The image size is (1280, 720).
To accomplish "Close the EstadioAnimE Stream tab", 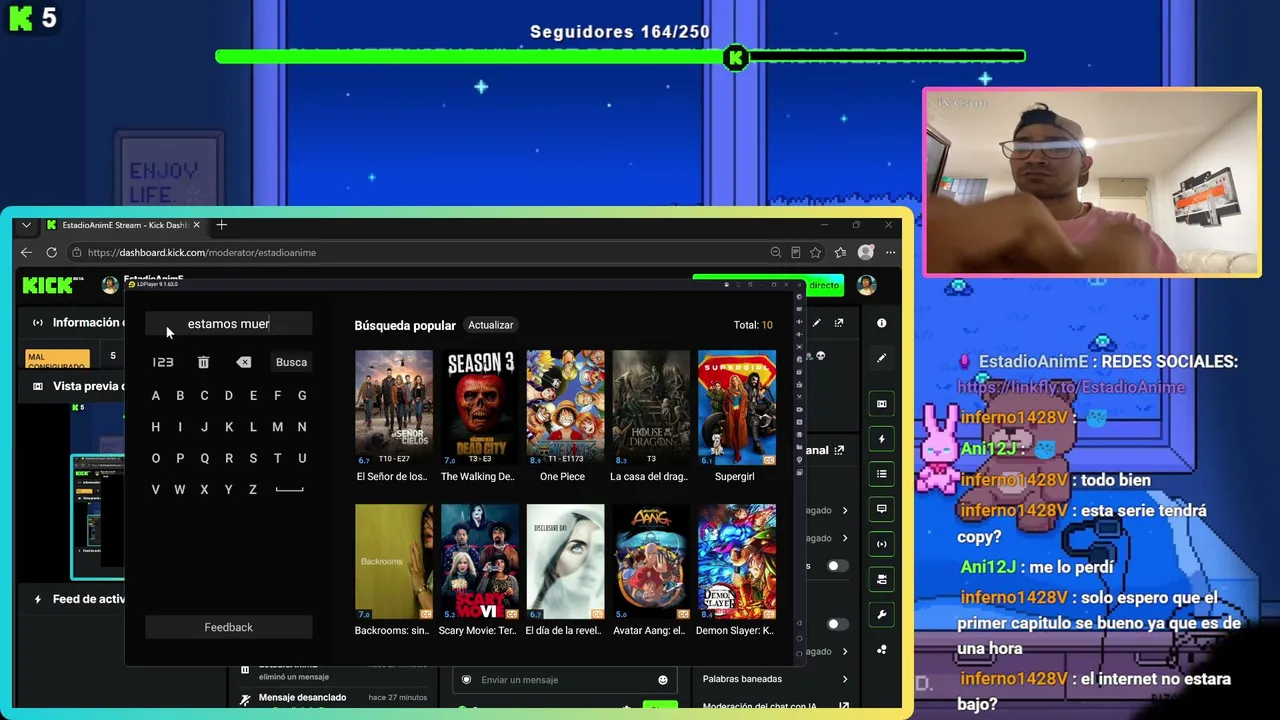I will pyautogui.click(x=197, y=225).
